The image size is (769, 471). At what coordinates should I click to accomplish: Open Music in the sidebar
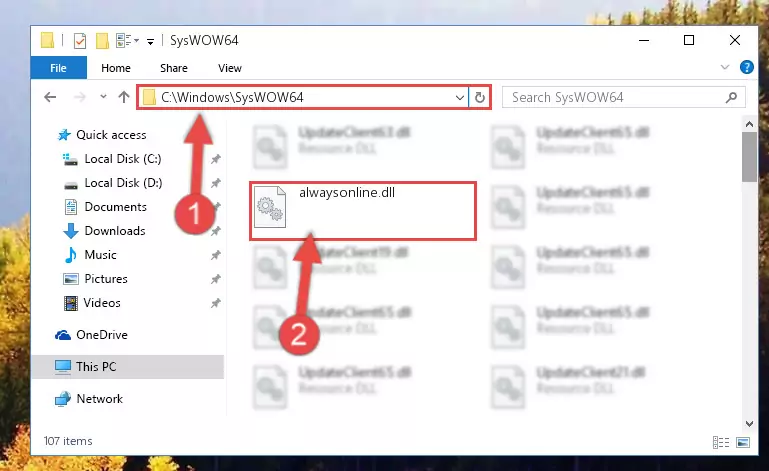click(100, 255)
